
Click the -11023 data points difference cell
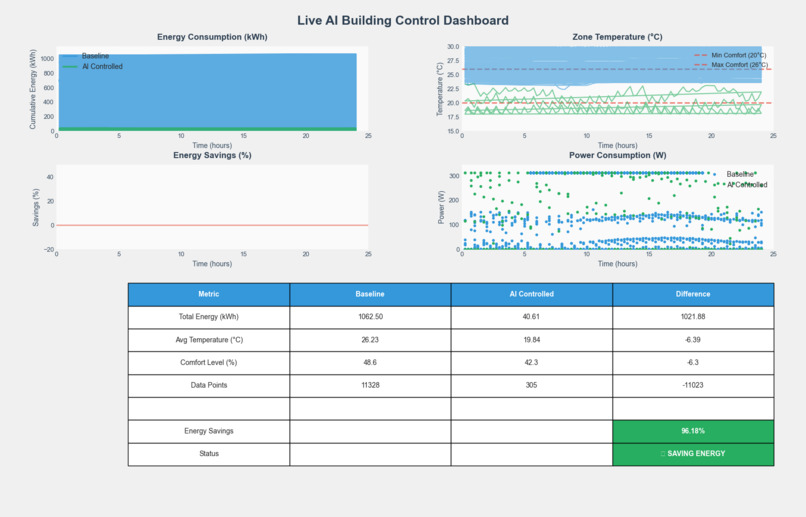tap(693, 385)
